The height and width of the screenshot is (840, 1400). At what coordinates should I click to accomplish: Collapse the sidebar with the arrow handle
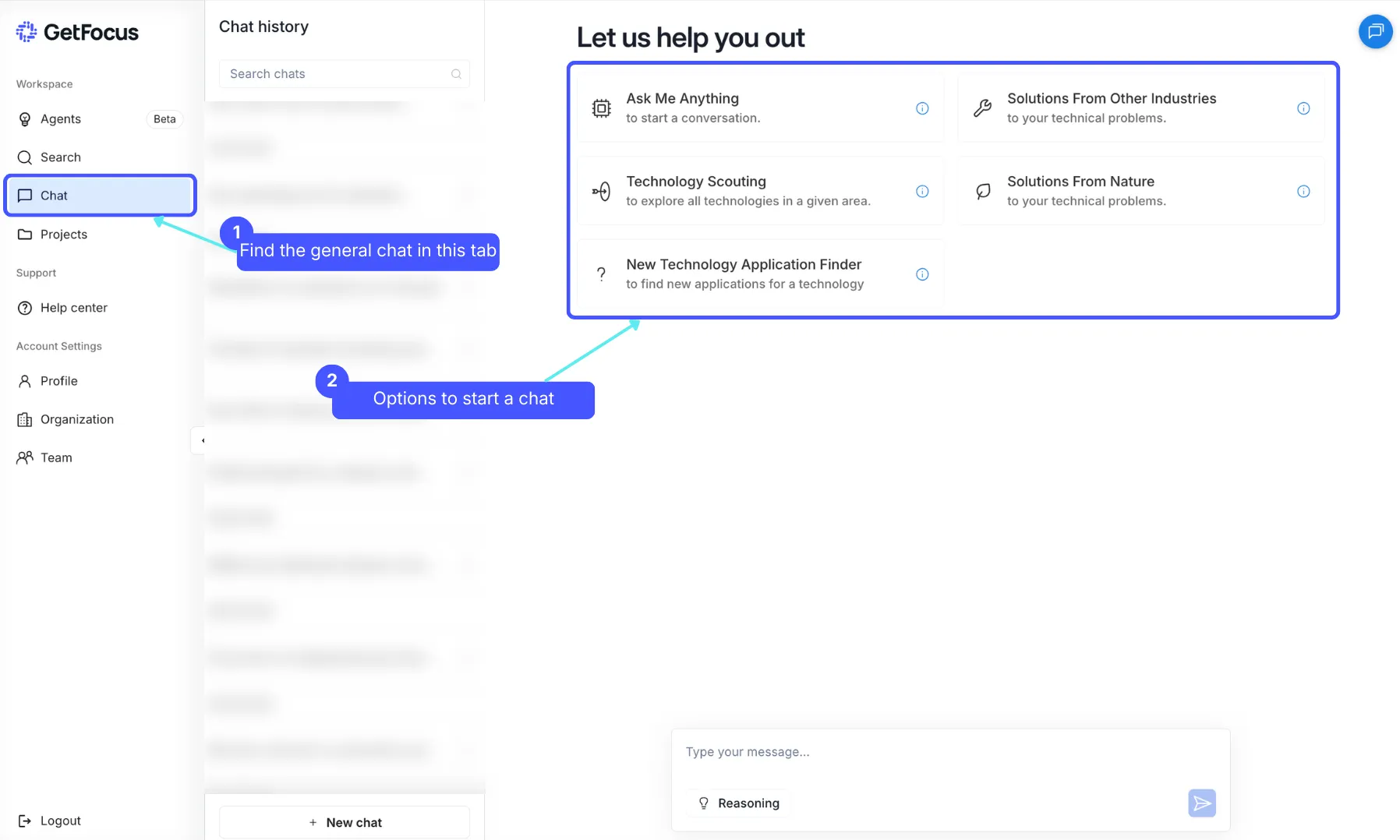tap(201, 440)
